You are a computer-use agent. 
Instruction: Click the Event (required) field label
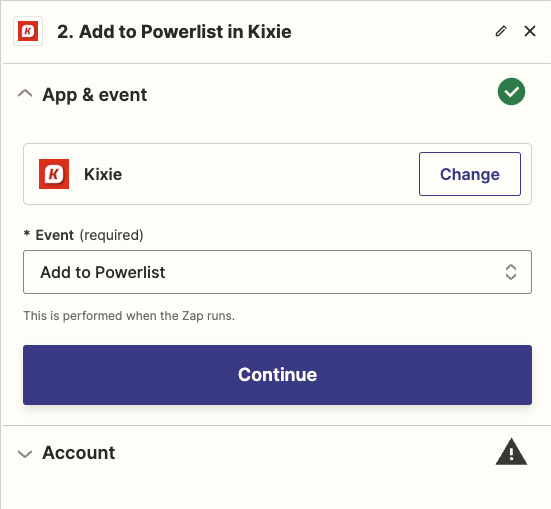click(x=84, y=235)
